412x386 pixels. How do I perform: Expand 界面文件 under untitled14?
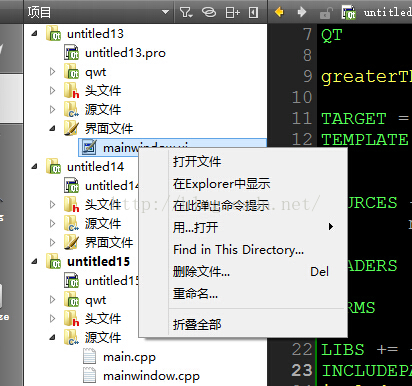coord(52,242)
